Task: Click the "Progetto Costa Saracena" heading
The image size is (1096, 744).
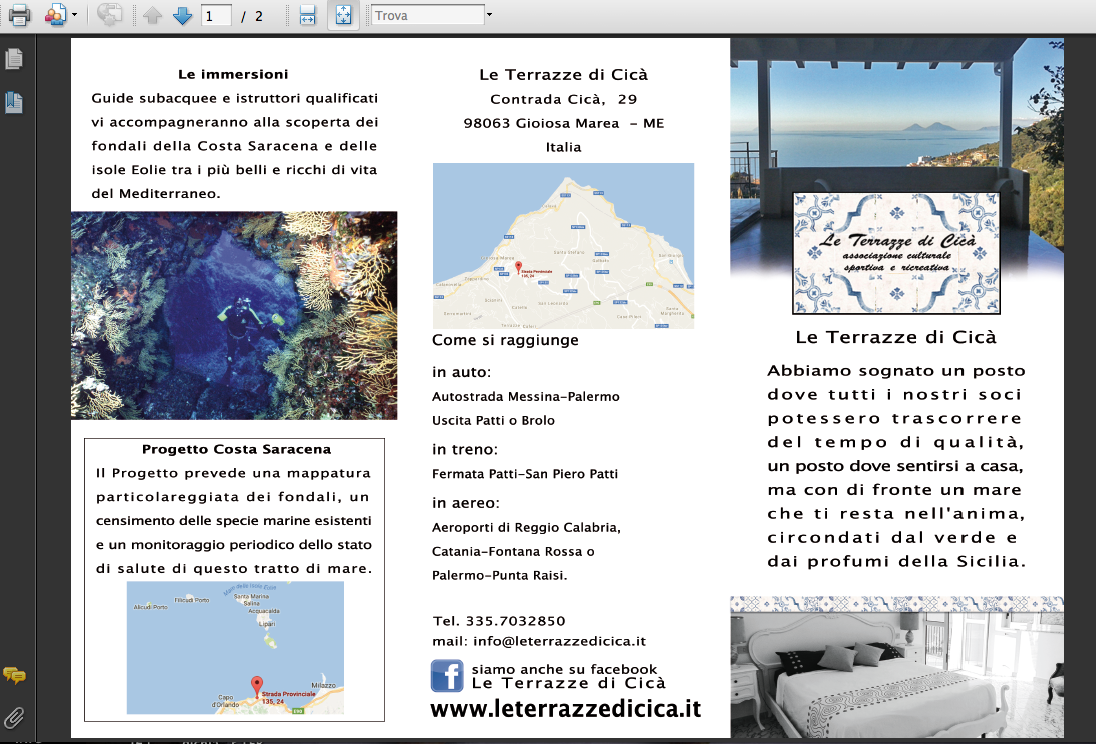Action: coord(236,449)
